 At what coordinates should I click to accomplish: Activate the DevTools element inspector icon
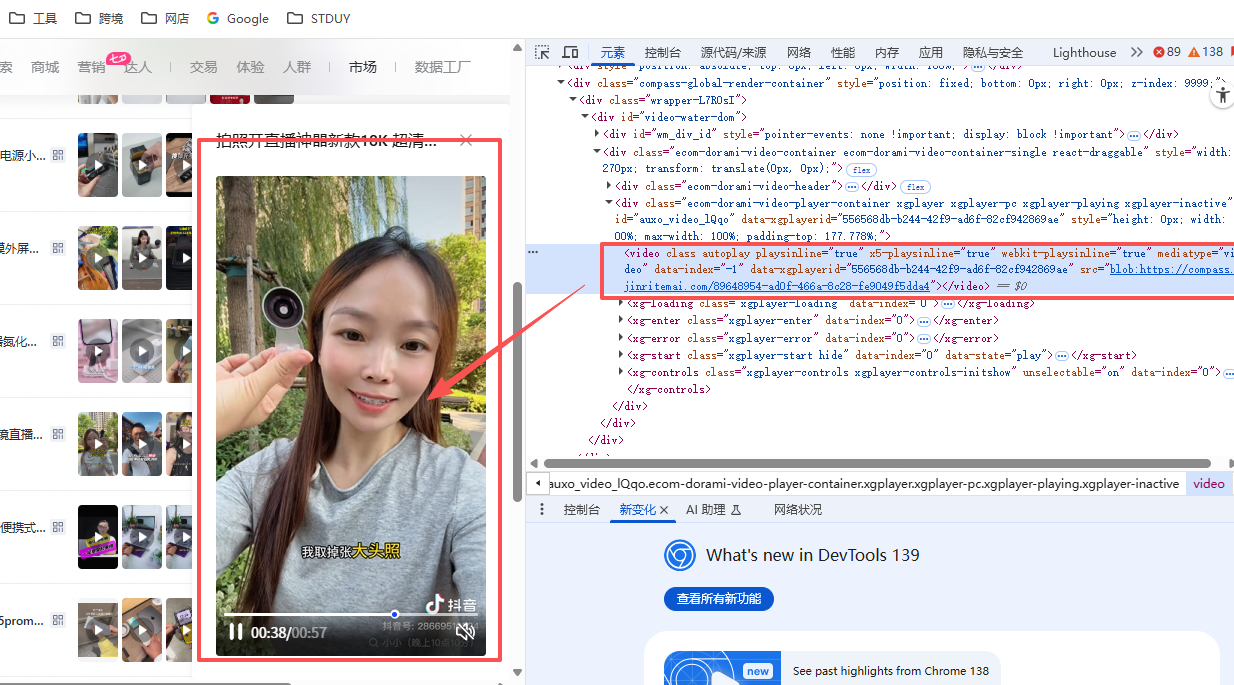coord(542,52)
